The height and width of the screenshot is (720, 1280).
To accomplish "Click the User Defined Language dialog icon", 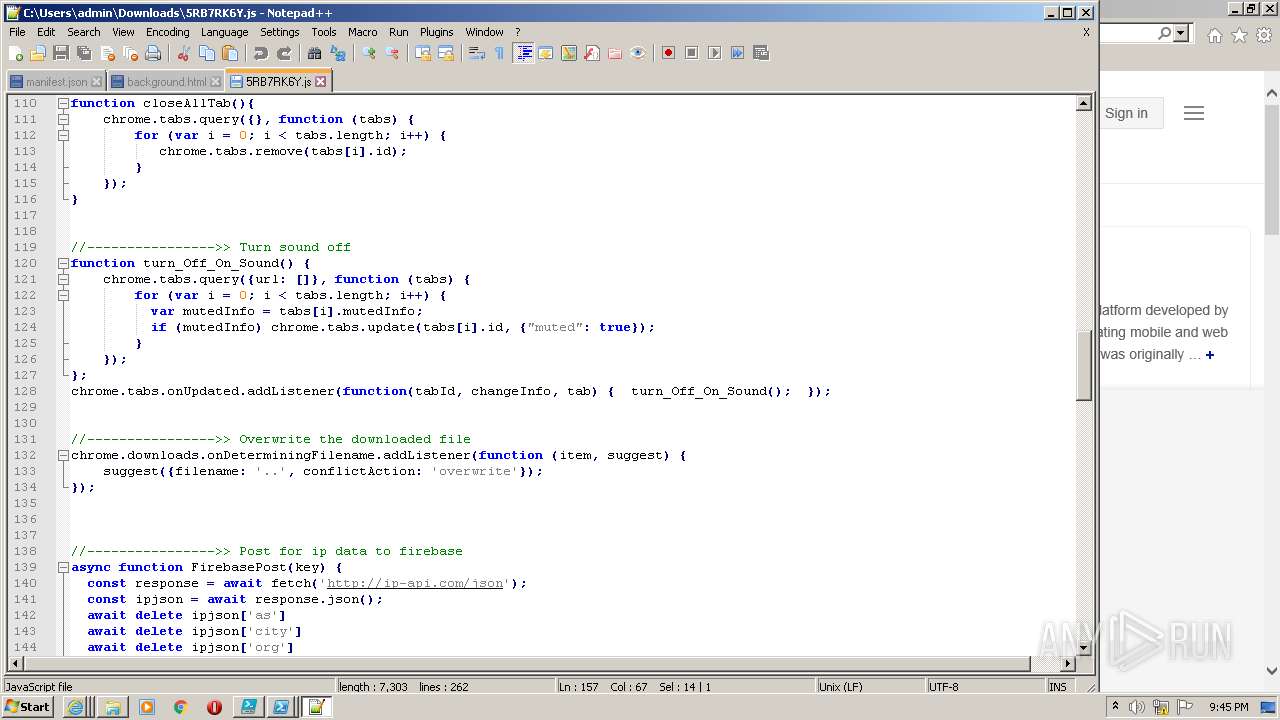I will (546, 53).
